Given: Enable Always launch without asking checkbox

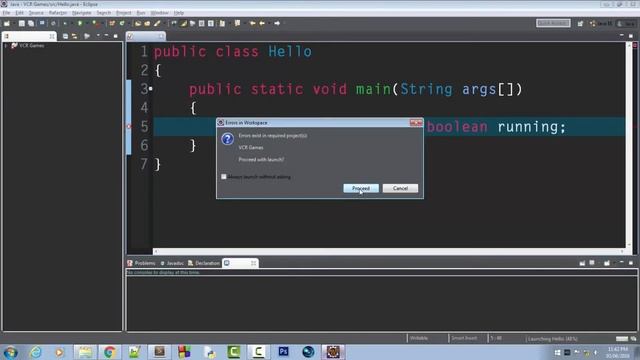Looking at the screenshot, I should pyautogui.click(x=224, y=177).
